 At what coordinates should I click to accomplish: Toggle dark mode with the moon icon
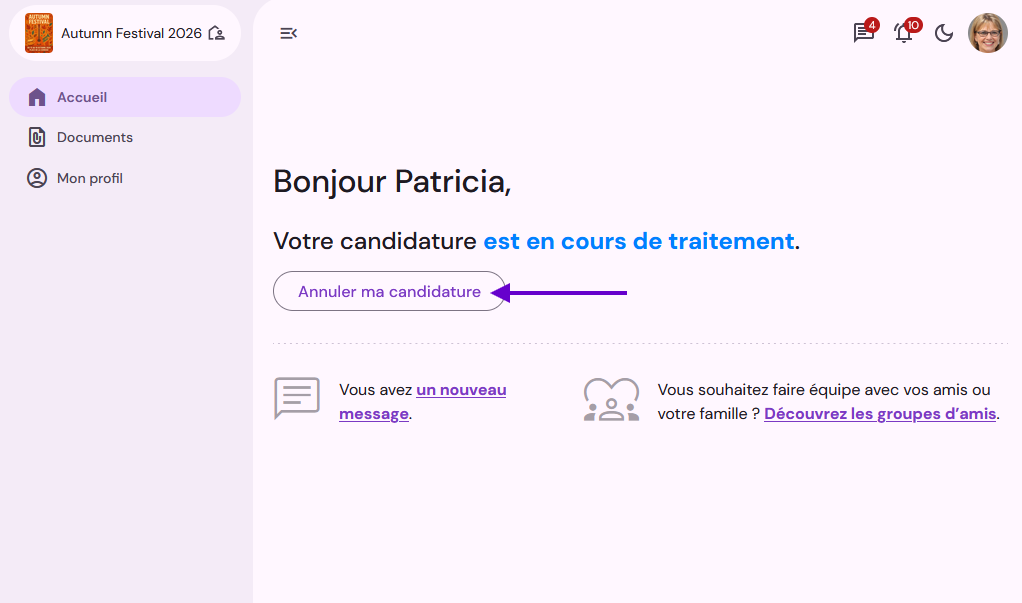tap(944, 33)
